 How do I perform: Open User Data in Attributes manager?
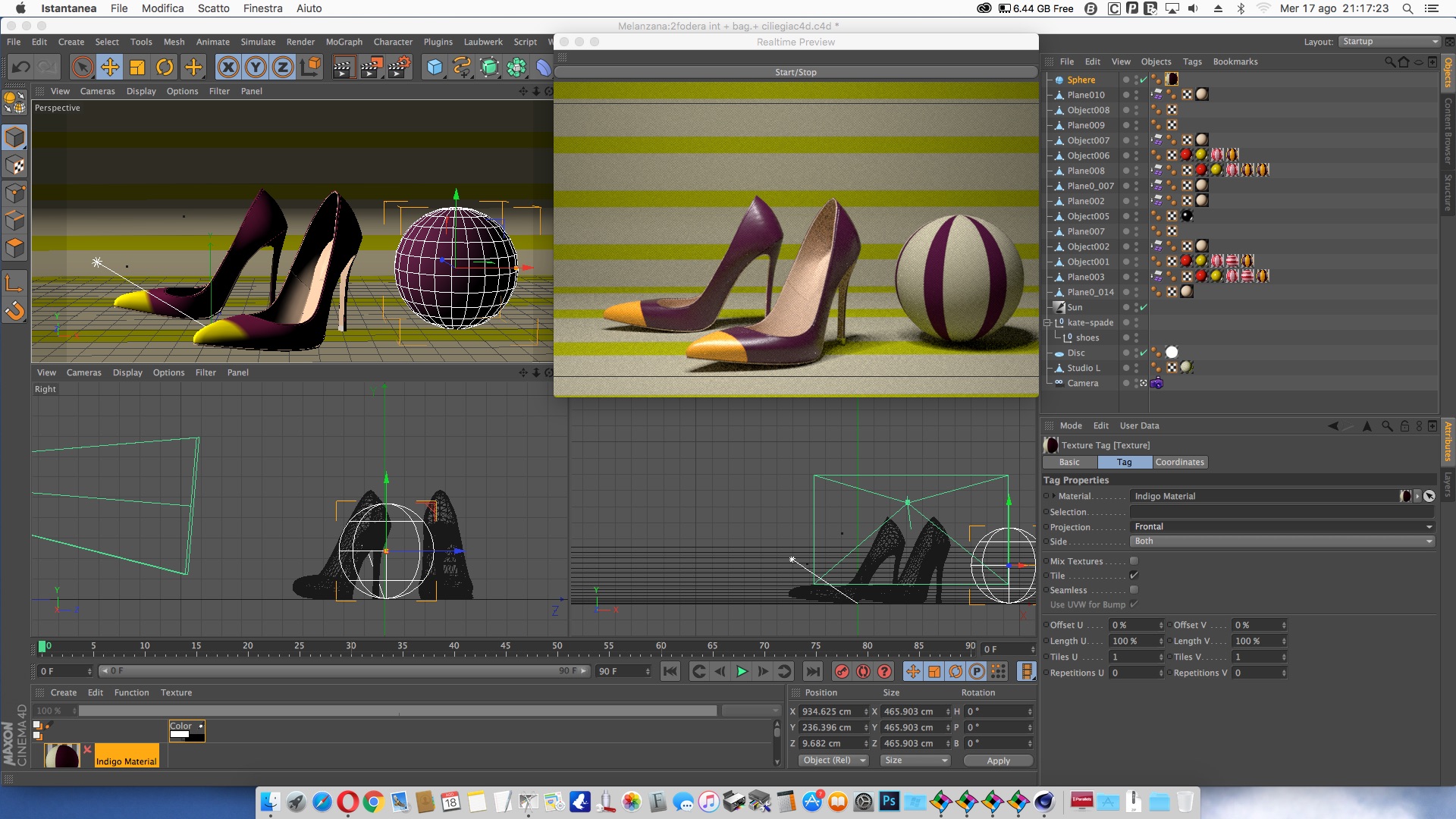tap(1139, 426)
